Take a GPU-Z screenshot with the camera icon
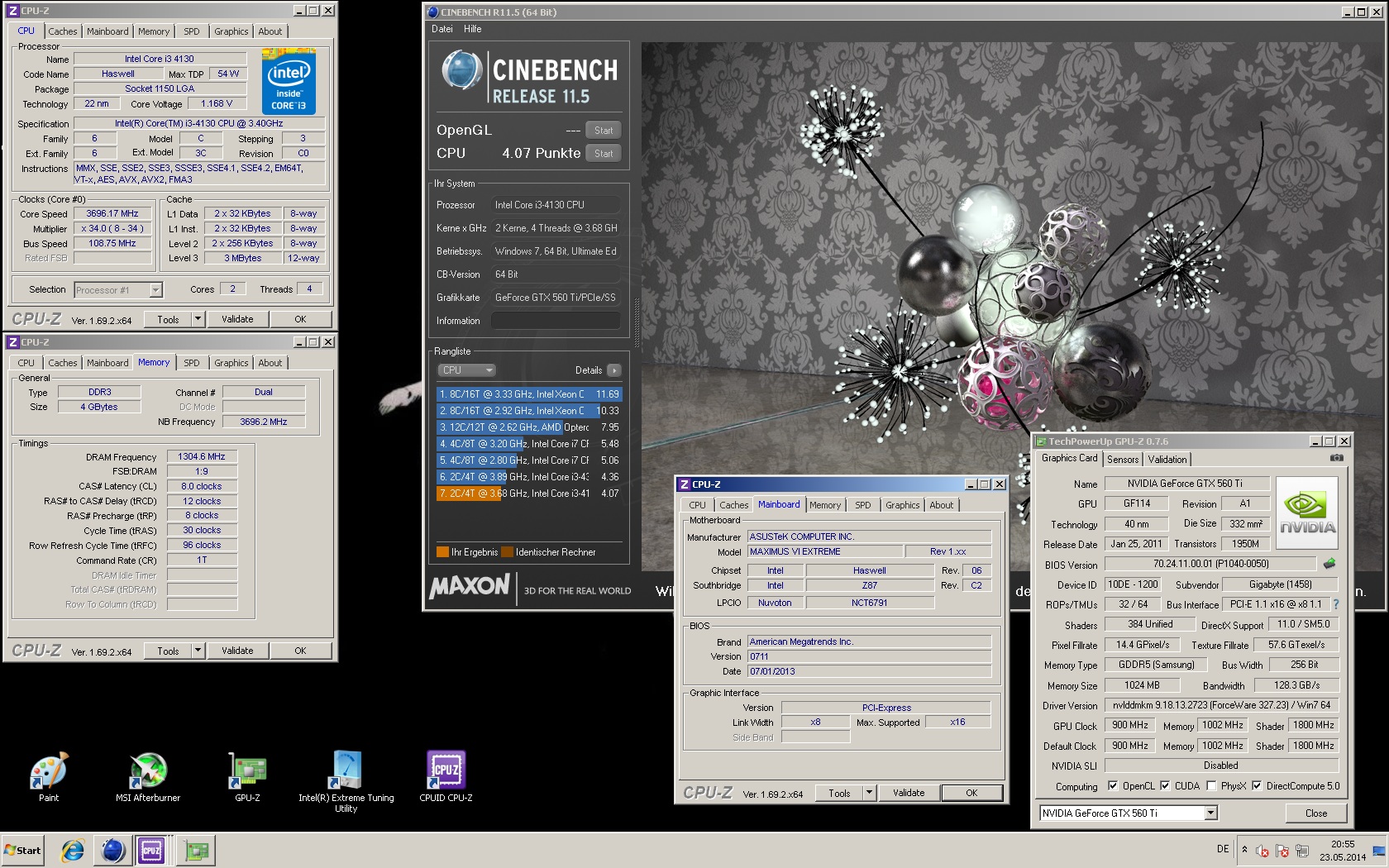The height and width of the screenshot is (868, 1389). (x=1336, y=458)
